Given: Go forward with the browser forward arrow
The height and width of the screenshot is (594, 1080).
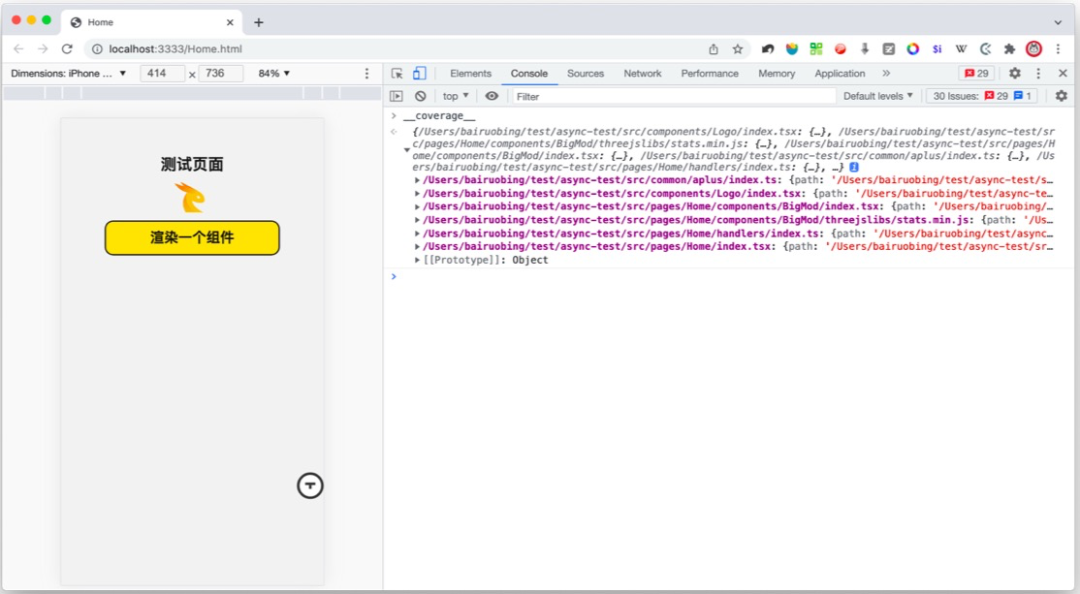Looking at the screenshot, I should 43,49.
